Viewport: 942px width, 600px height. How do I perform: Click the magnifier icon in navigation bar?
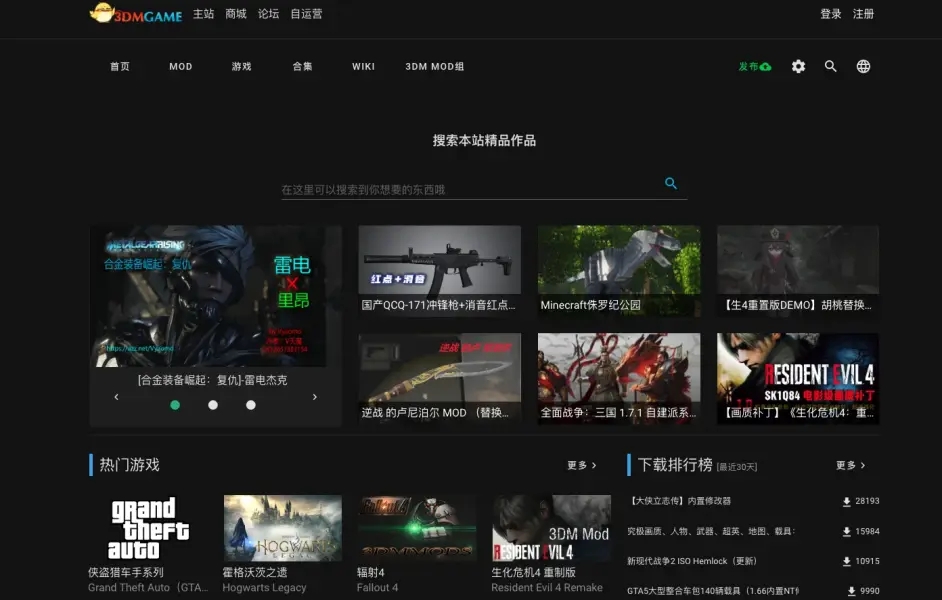pyautogui.click(x=830, y=67)
